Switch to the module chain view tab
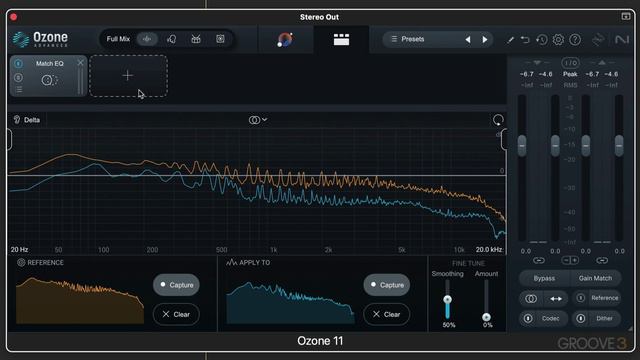The image size is (640, 360). click(341, 40)
